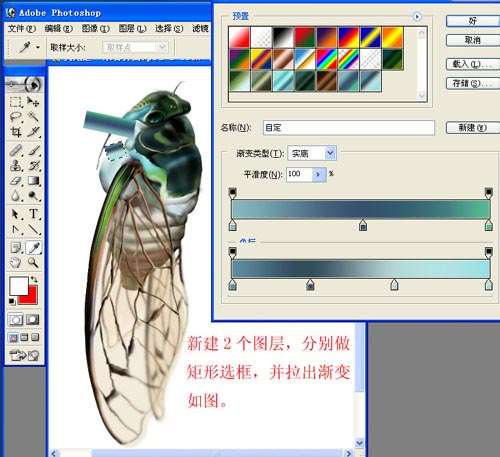Select the Gradient tool in toolbox
Viewport: 500px width, 457px height.
pos(33,181)
